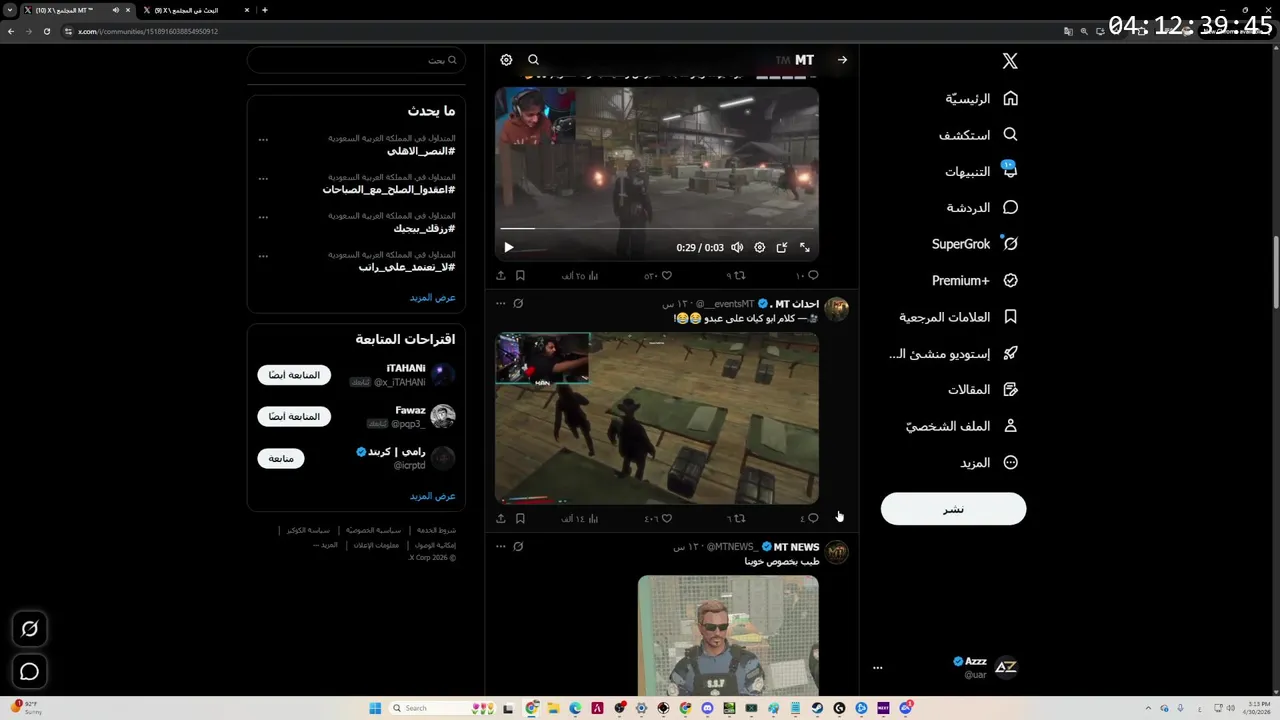
Task: Ask Grok about احداث MT post
Action: coord(518,304)
